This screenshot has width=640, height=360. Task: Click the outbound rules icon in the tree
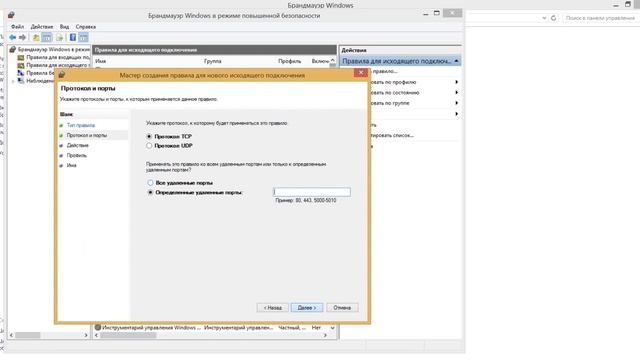[21, 65]
